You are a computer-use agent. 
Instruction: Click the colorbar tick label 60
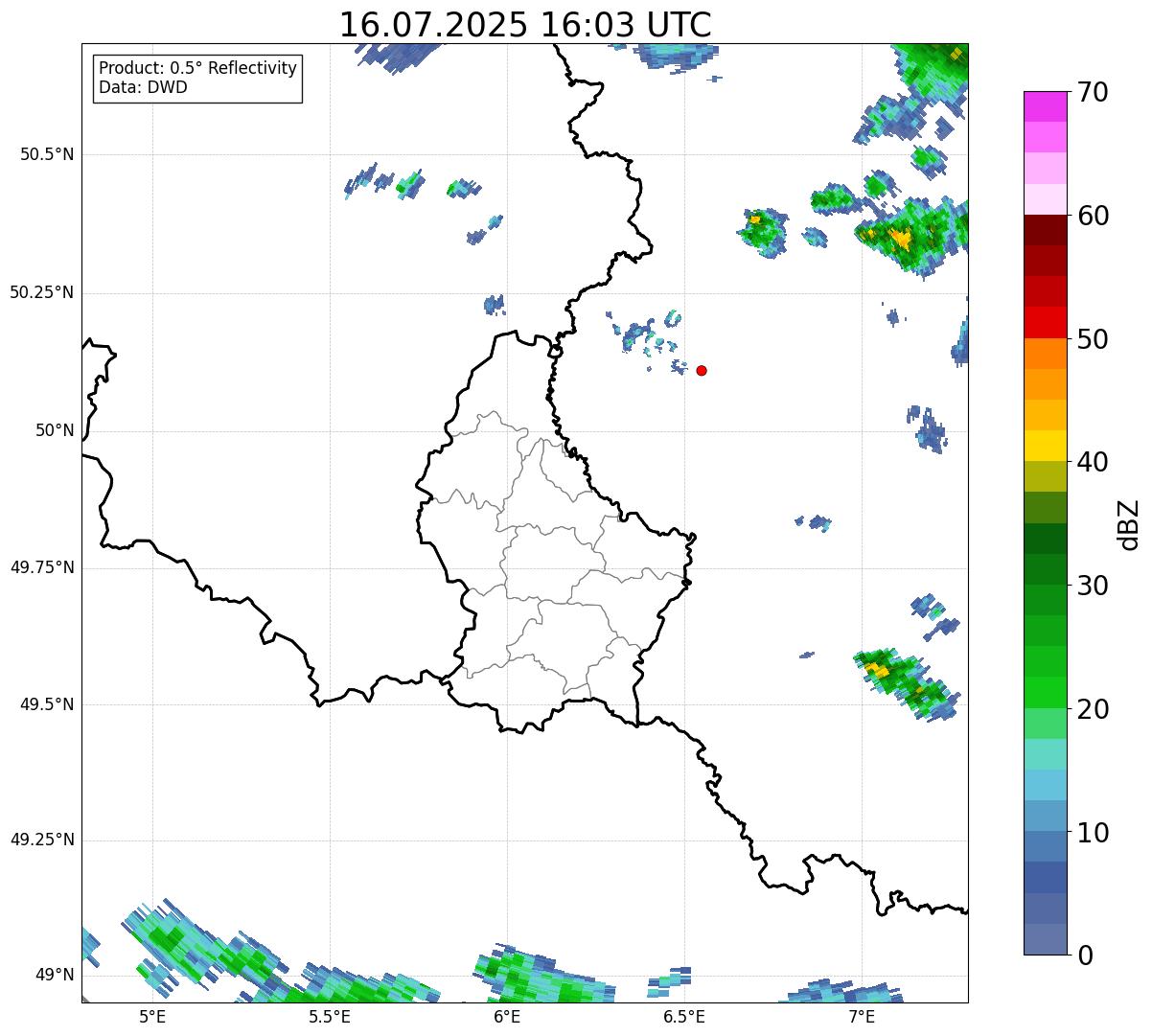(x=1093, y=216)
